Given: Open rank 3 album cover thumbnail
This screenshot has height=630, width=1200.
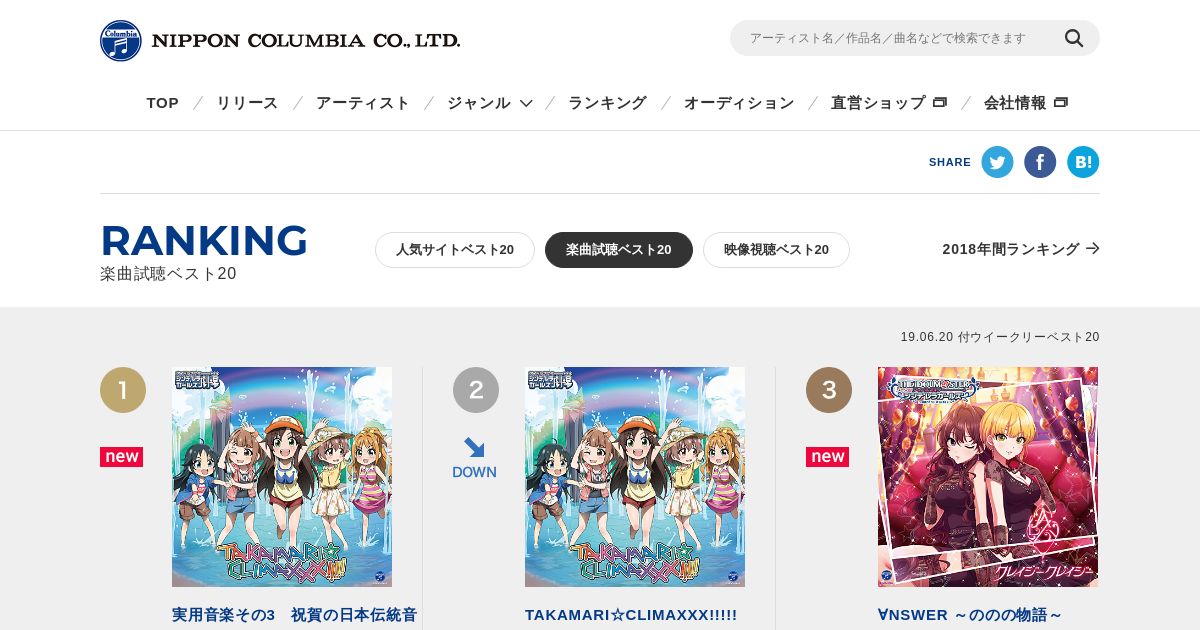Looking at the screenshot, I should click(988, 477).
